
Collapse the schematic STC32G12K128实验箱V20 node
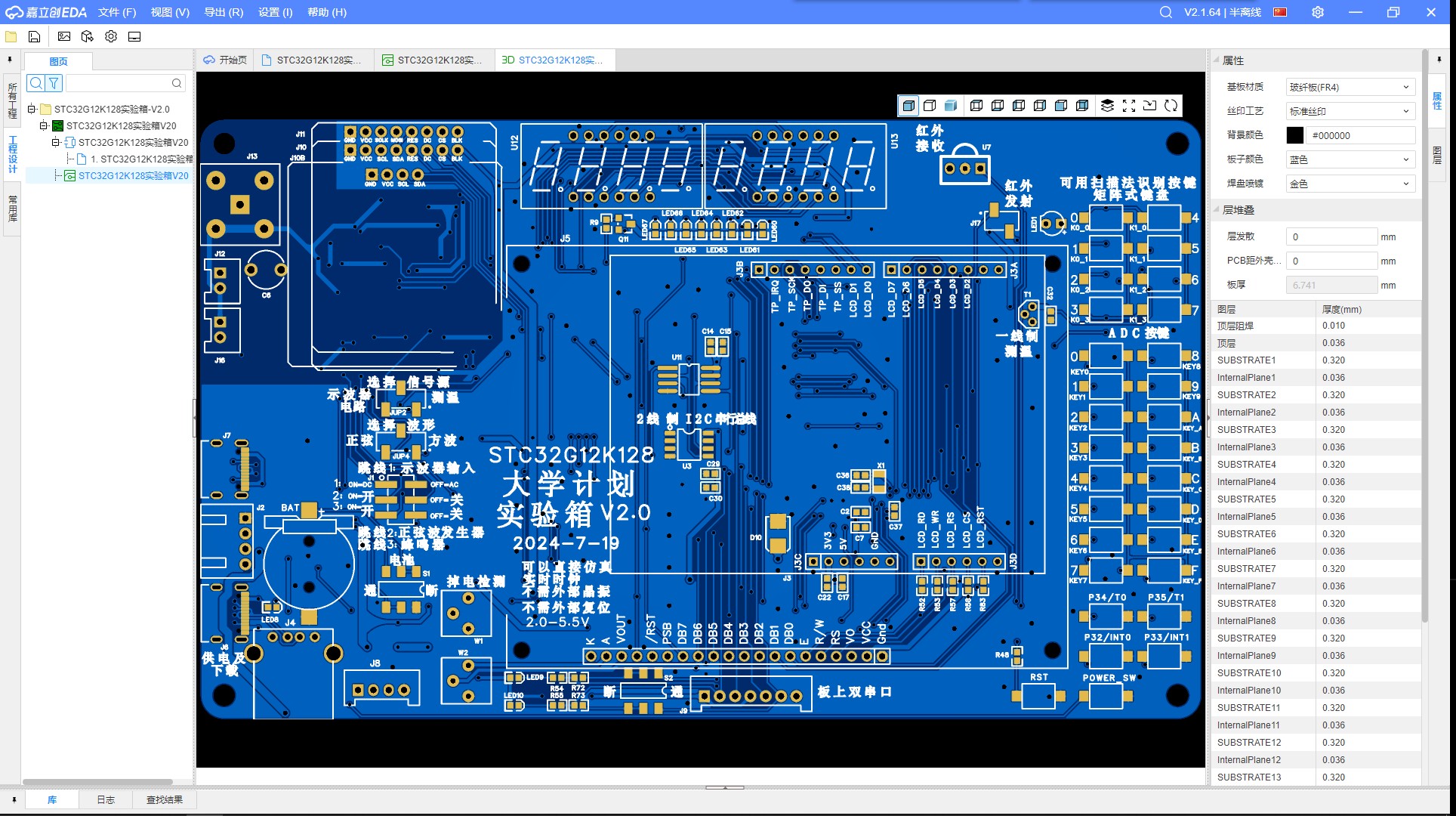[56, 142]
